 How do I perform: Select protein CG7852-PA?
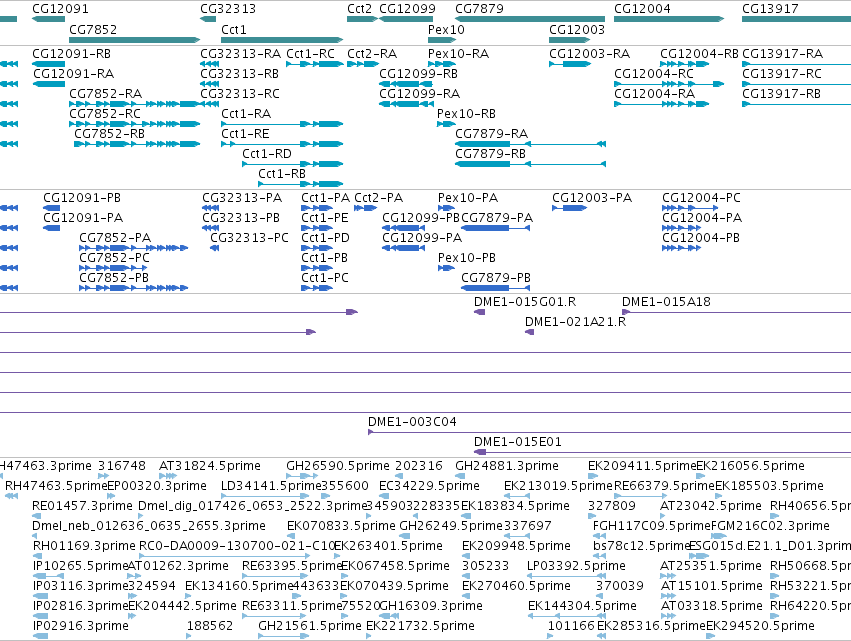[134, 248]
